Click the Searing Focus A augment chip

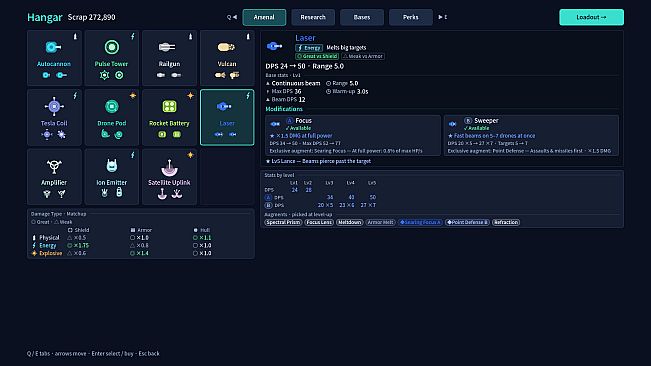coord(420,222)
